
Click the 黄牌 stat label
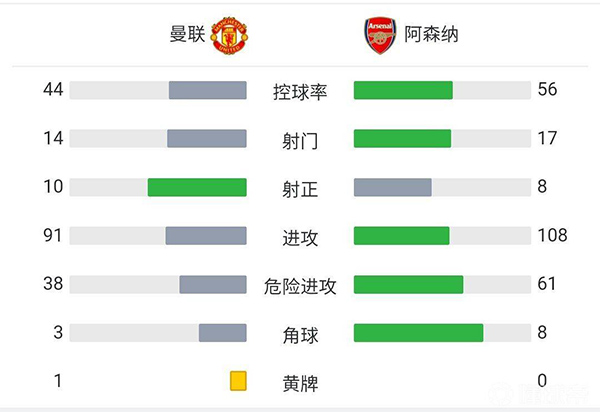[x=300, y=382]
